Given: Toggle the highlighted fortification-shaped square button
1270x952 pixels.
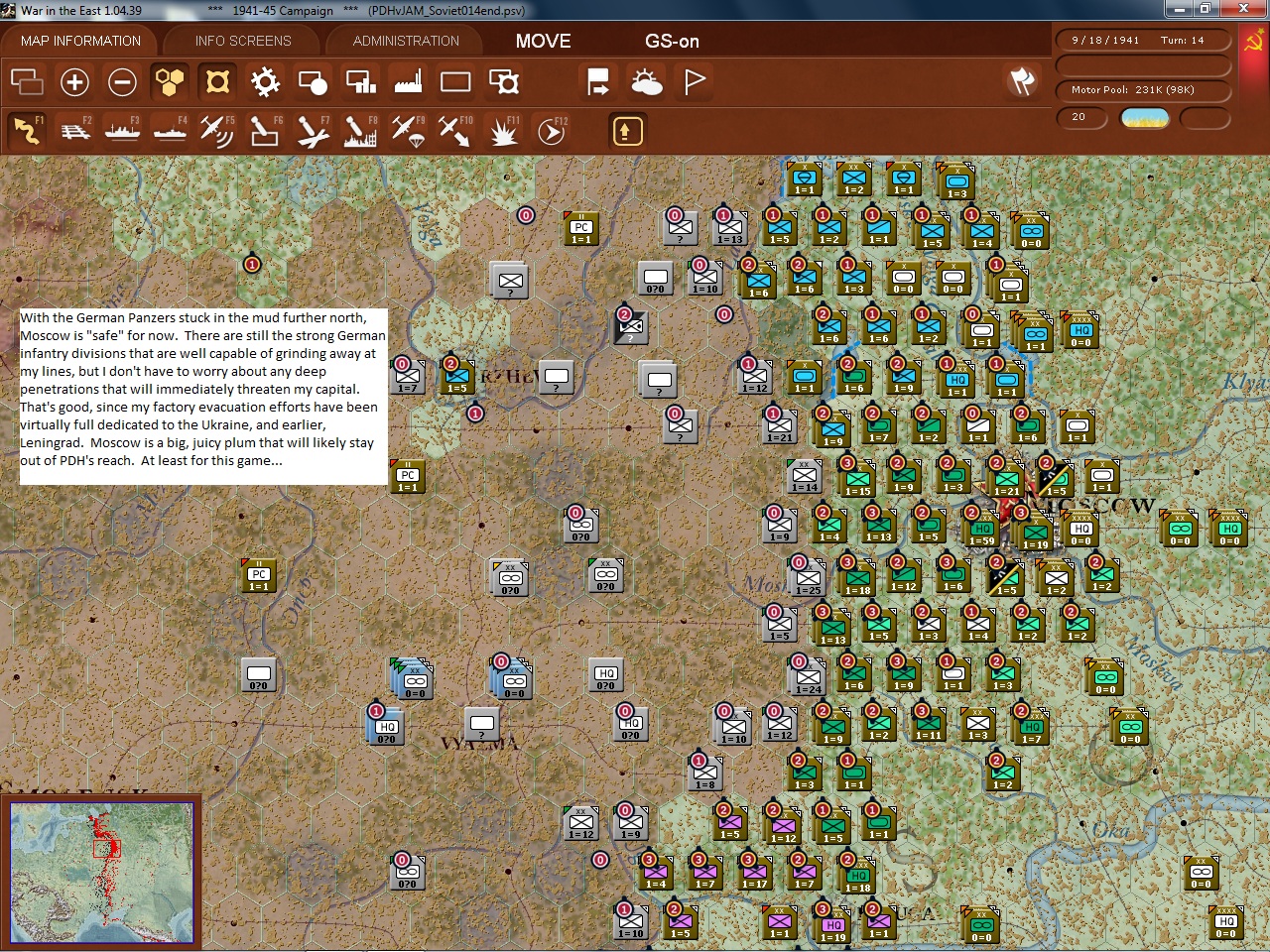Looking at the screenshot, I should coord(217,81).
